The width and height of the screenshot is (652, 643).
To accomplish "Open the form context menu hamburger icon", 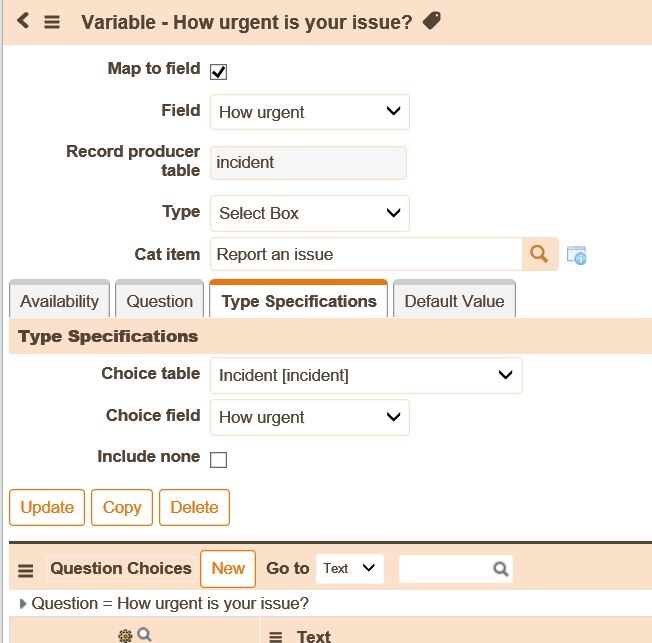I will click(52, 22).
